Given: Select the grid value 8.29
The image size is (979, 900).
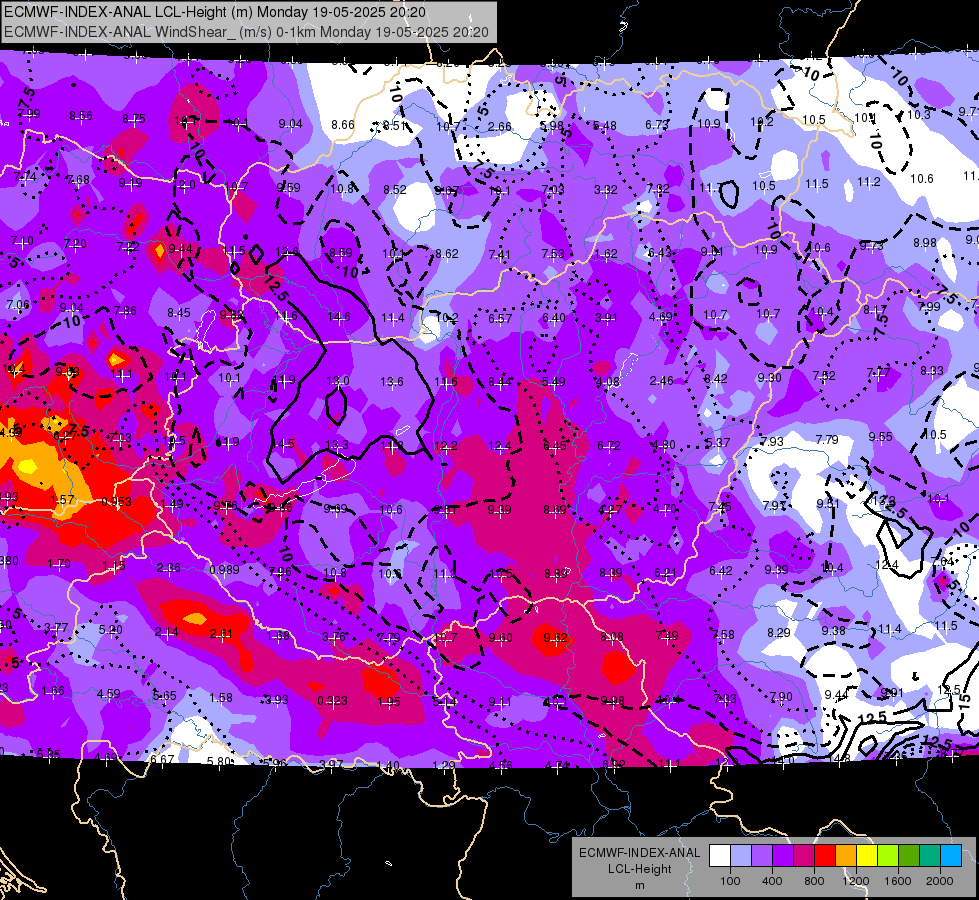Looking at the screenshot, I should 779,633.
